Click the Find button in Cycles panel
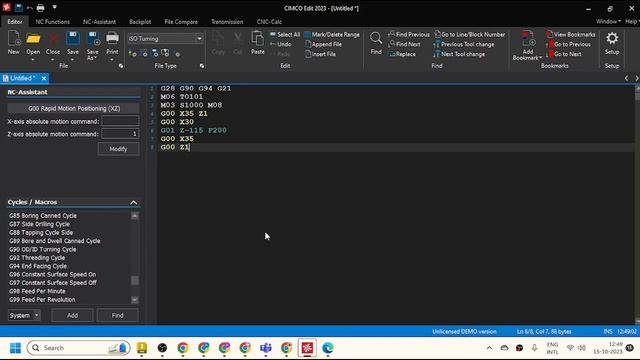The width and height of the screenshot is (640, 360). point(118,316)
